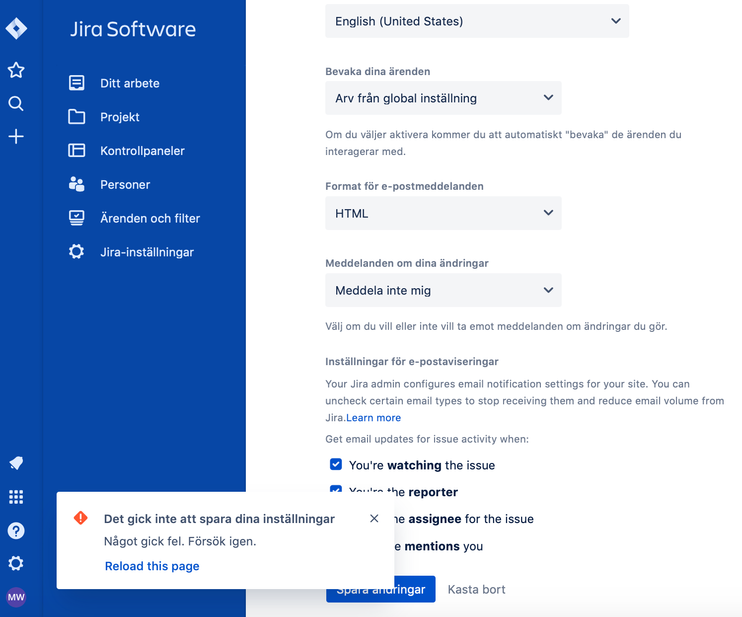Go to Ditt arbete
The image size is (742, 617).
130,83
